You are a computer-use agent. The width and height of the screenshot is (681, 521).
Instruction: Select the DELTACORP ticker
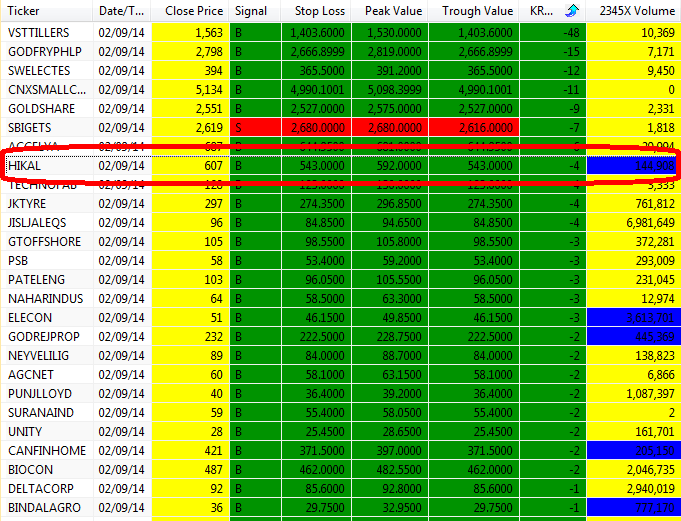41,489
